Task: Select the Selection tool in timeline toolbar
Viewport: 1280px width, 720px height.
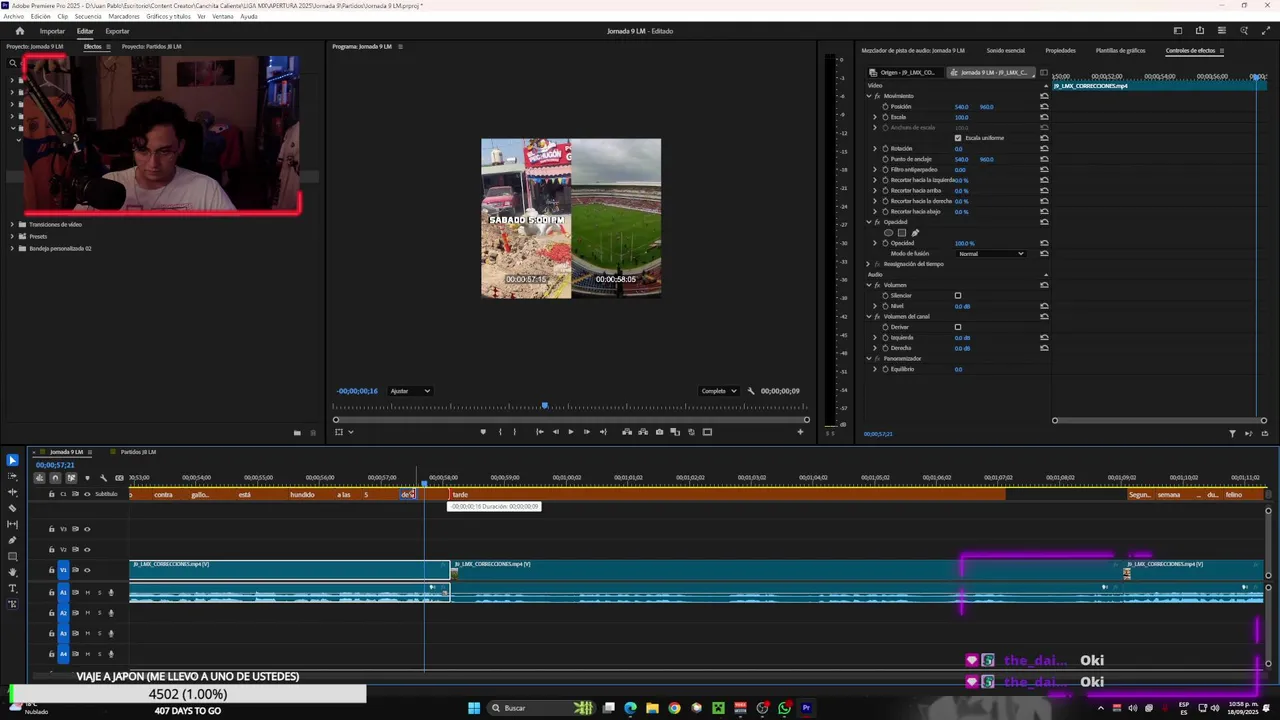Action: [12, 460]
